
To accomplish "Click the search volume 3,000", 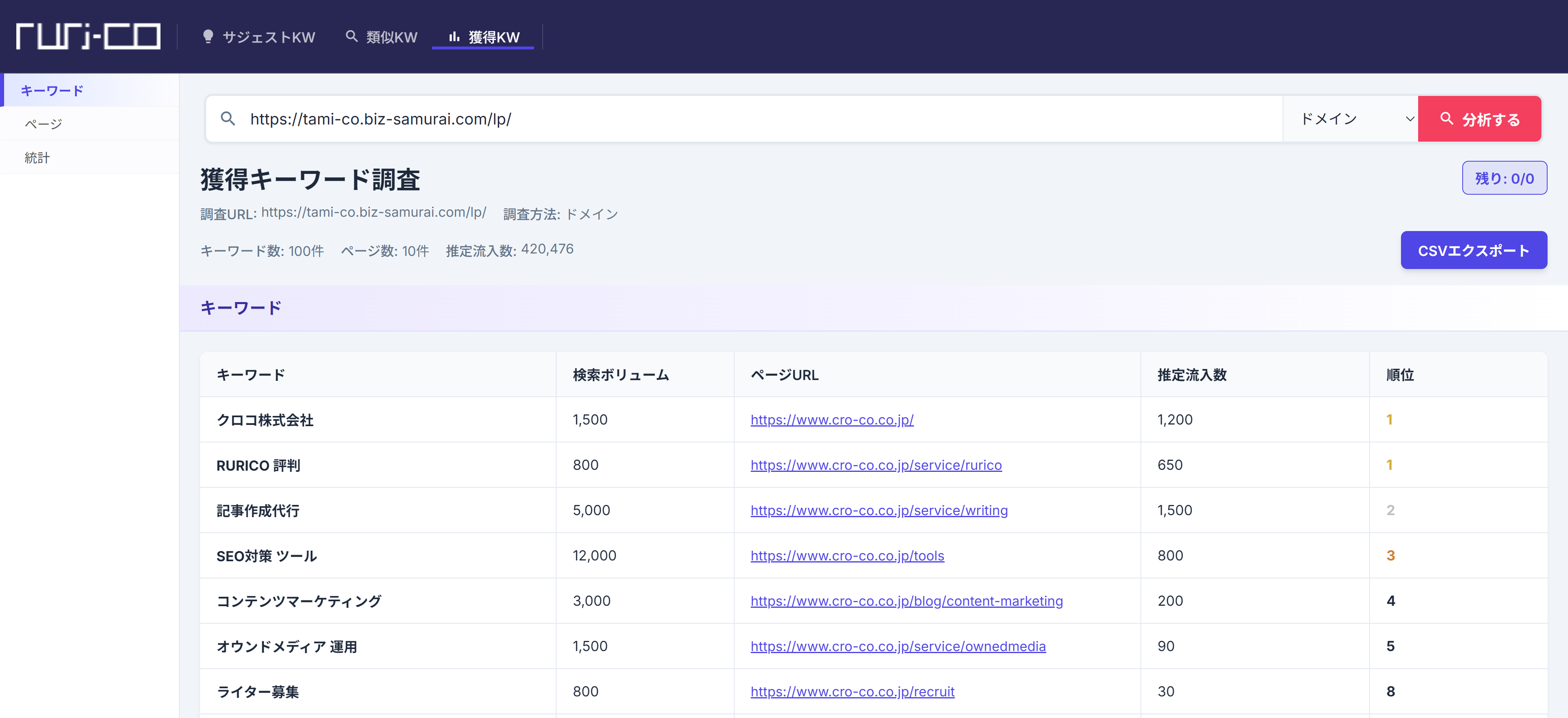I will [x=591, y=601].
